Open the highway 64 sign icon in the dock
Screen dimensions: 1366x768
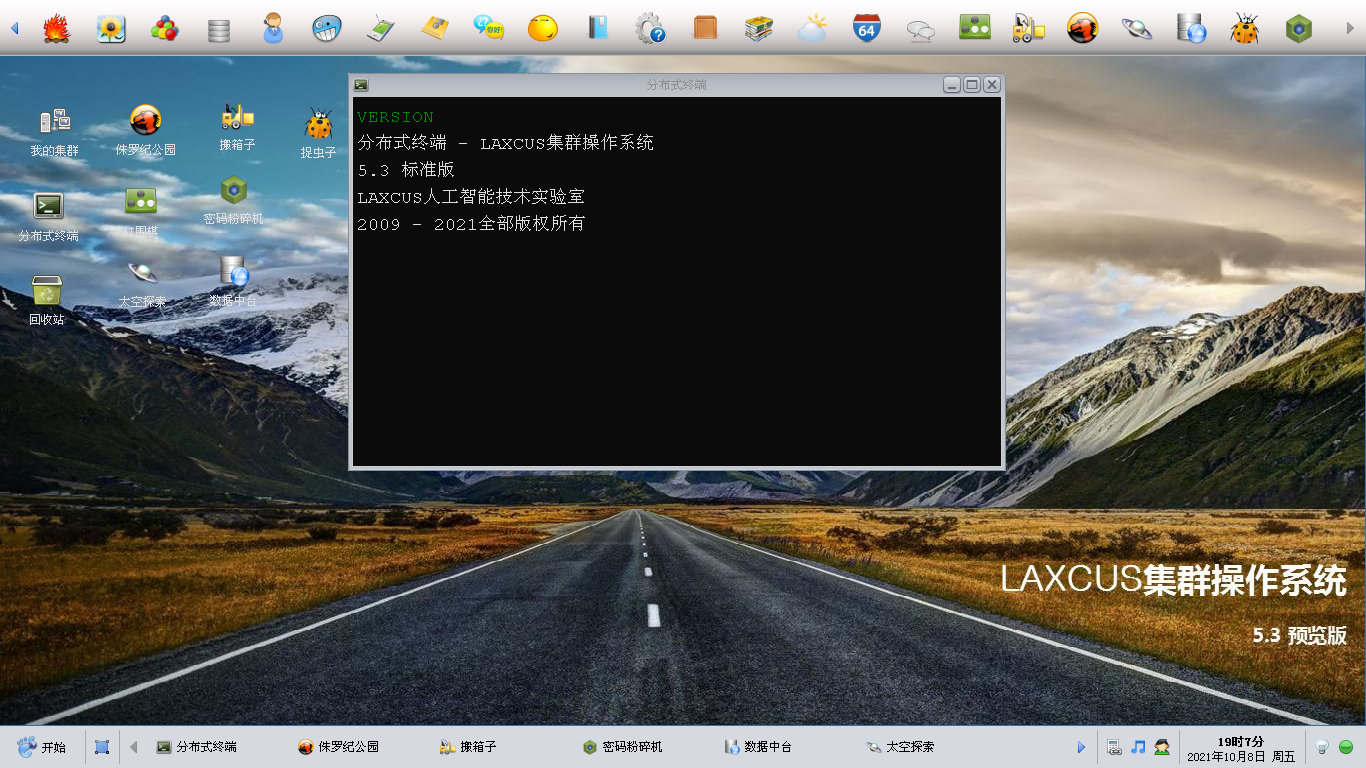pos(866,29)
